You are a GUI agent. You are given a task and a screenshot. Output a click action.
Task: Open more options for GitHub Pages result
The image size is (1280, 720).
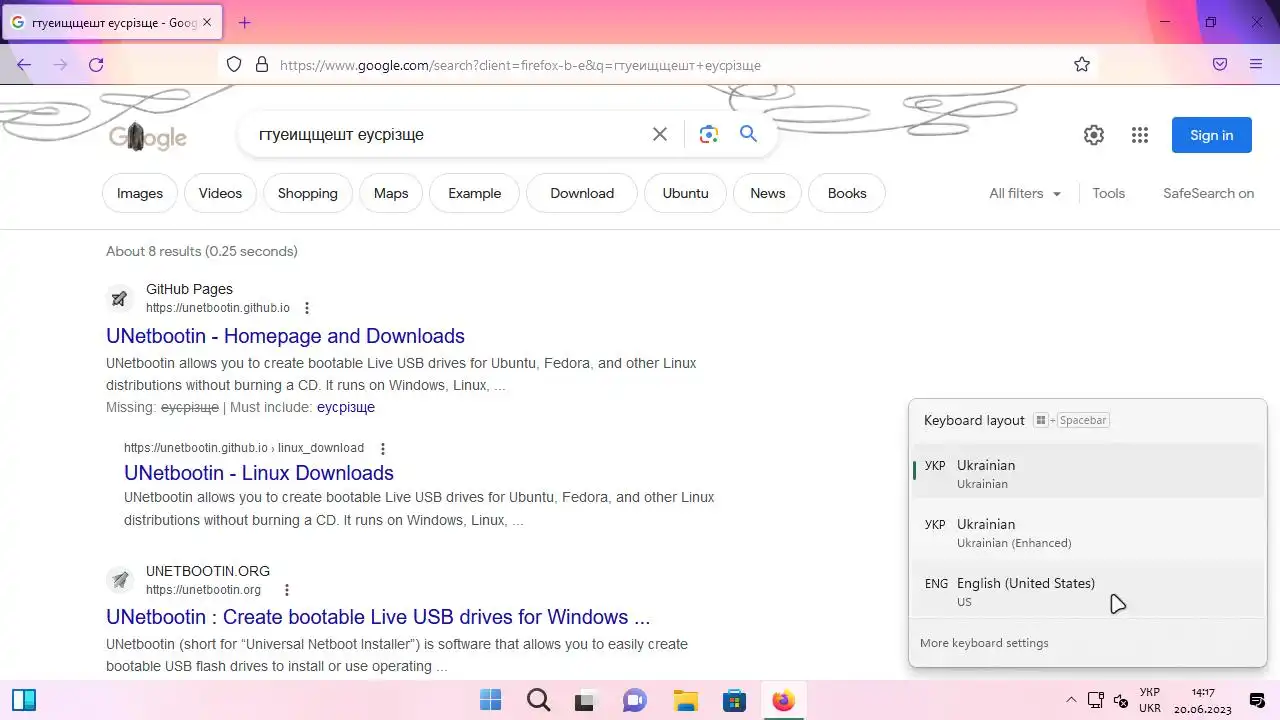(307, 308)
